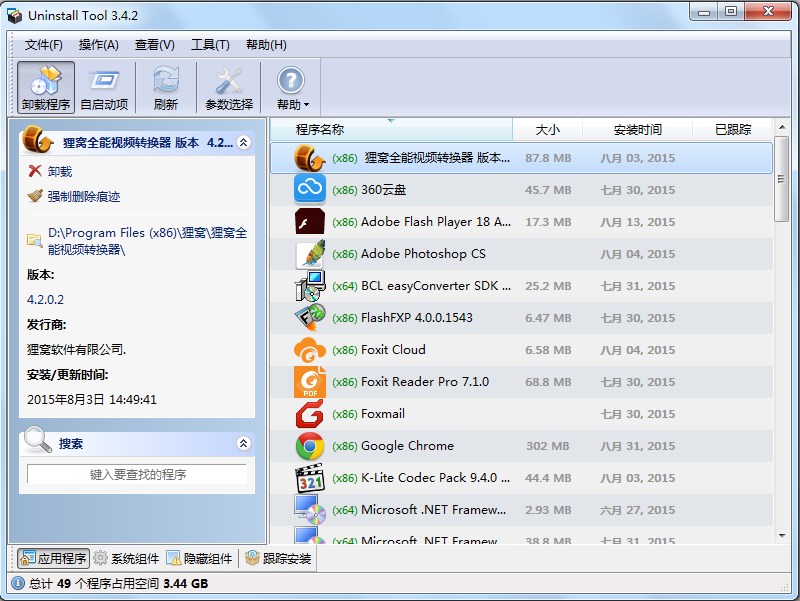
Task: Switch to the 隐藏组件 tab
Action: point(199,559)
